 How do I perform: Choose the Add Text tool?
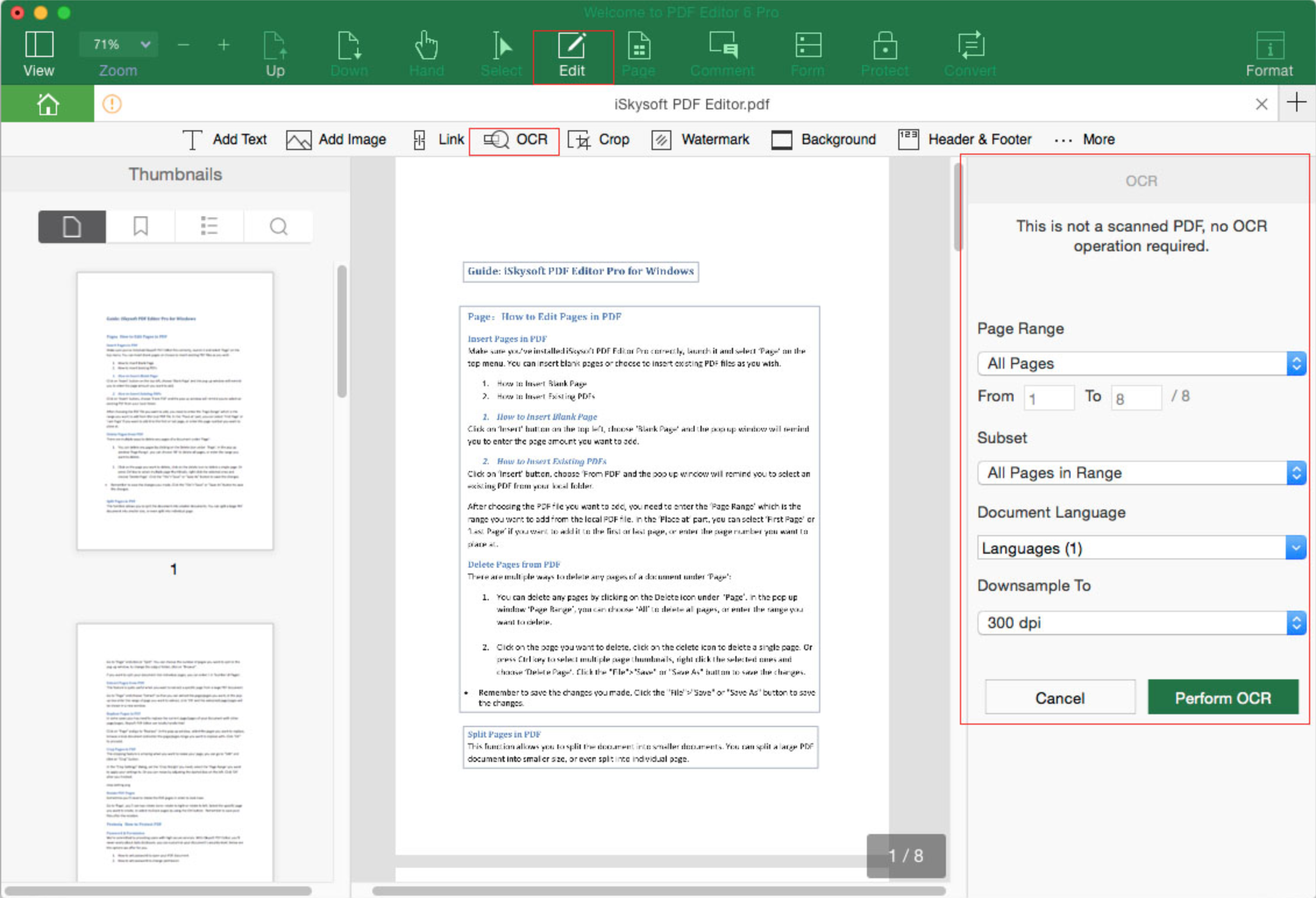point(225,140)
